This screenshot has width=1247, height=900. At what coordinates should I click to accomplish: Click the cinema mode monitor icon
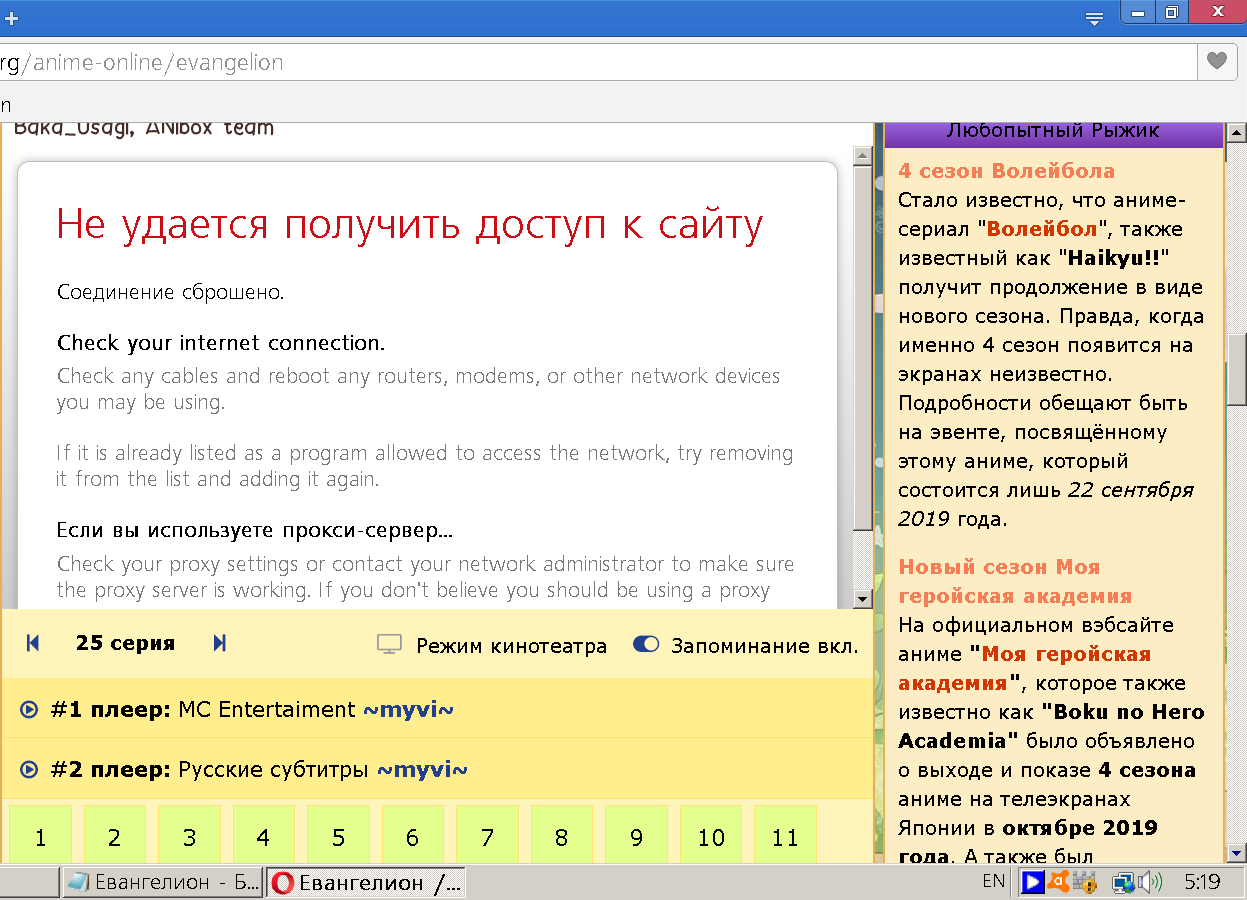(x=389, y=645)
